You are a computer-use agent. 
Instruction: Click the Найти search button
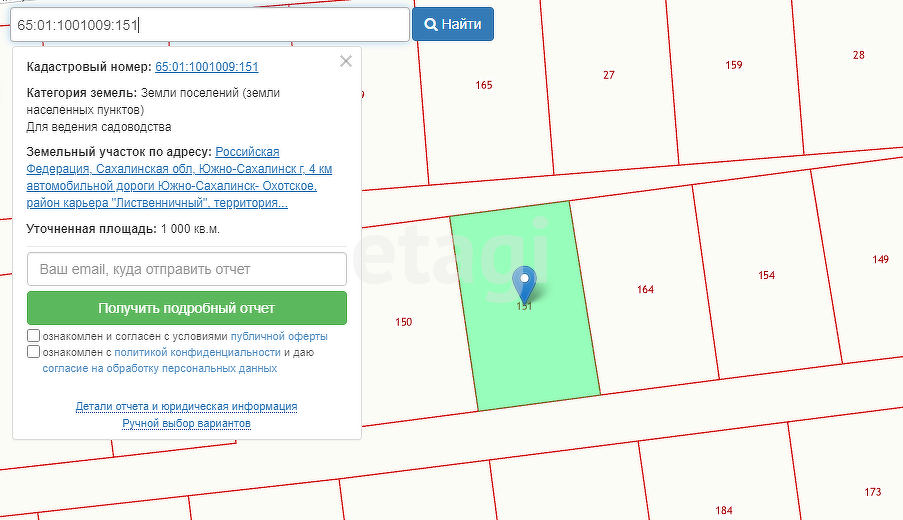pyautogui.click(x=453, y=24)
